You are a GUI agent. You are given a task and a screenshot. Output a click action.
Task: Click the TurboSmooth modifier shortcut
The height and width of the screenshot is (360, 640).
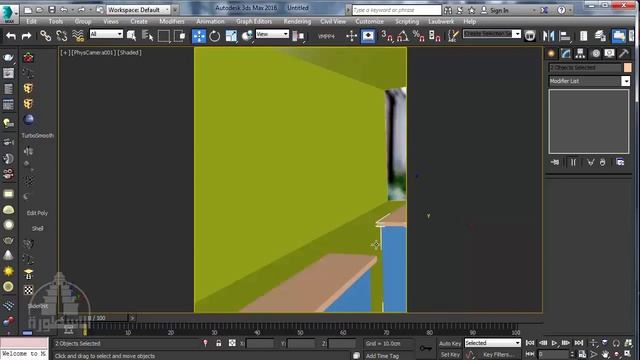click(x=38, y=136)
